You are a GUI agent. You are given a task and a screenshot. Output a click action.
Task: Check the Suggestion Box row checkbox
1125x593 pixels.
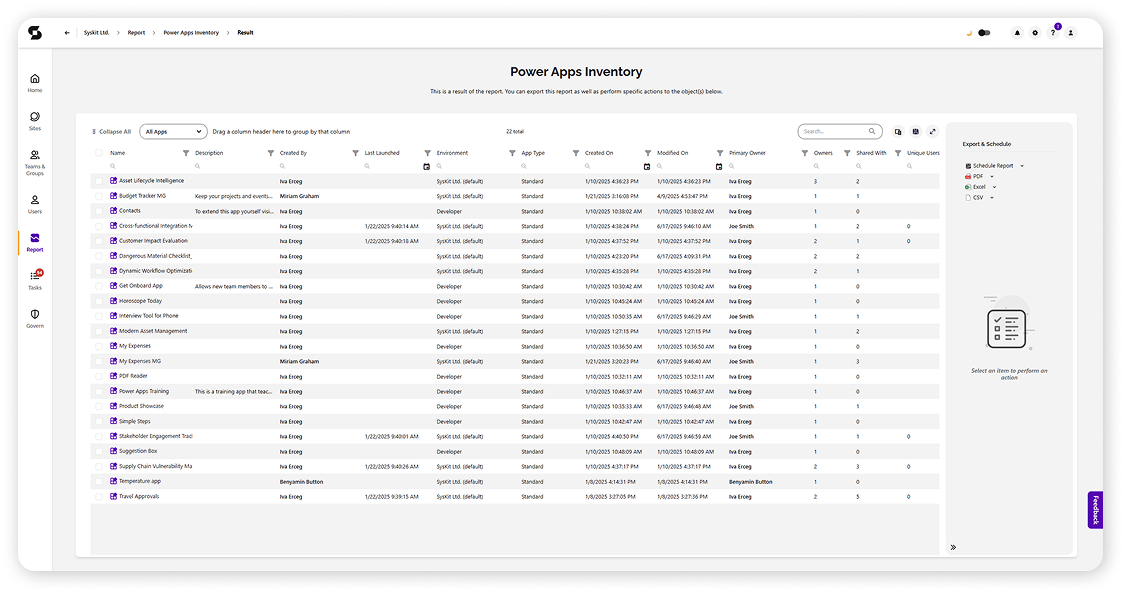pos(99,452)
